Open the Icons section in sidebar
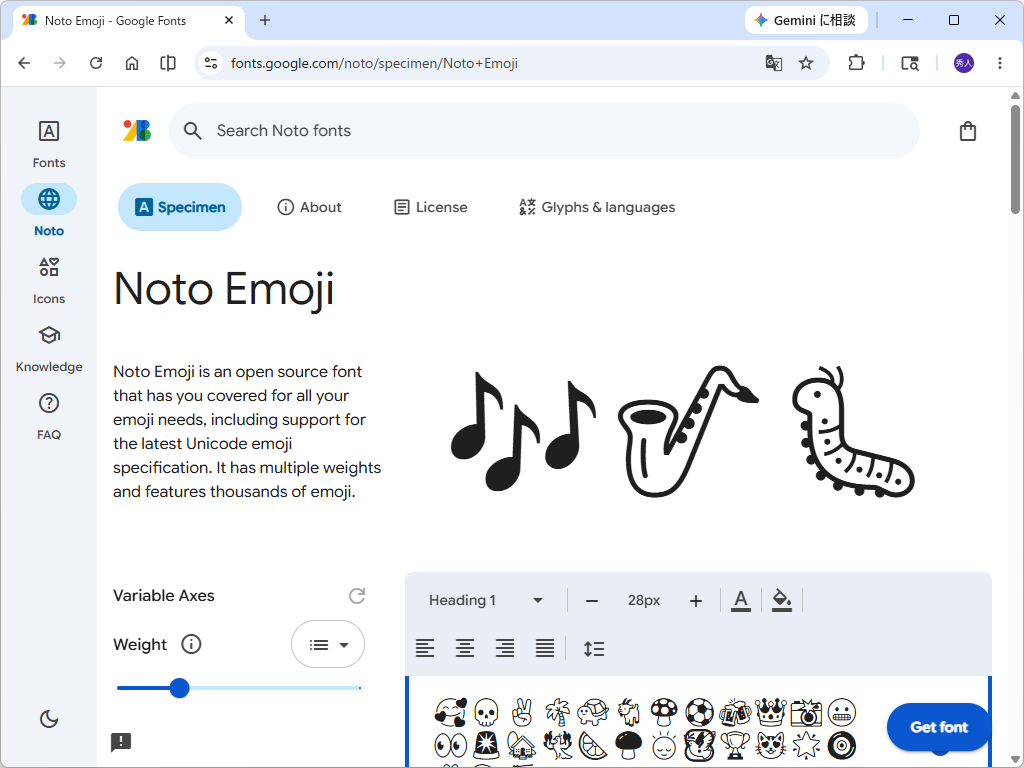1024x768 pixels. coord(49,280)
